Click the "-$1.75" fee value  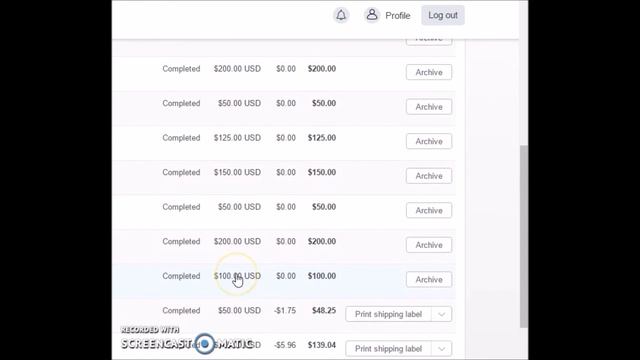[285, 311]
